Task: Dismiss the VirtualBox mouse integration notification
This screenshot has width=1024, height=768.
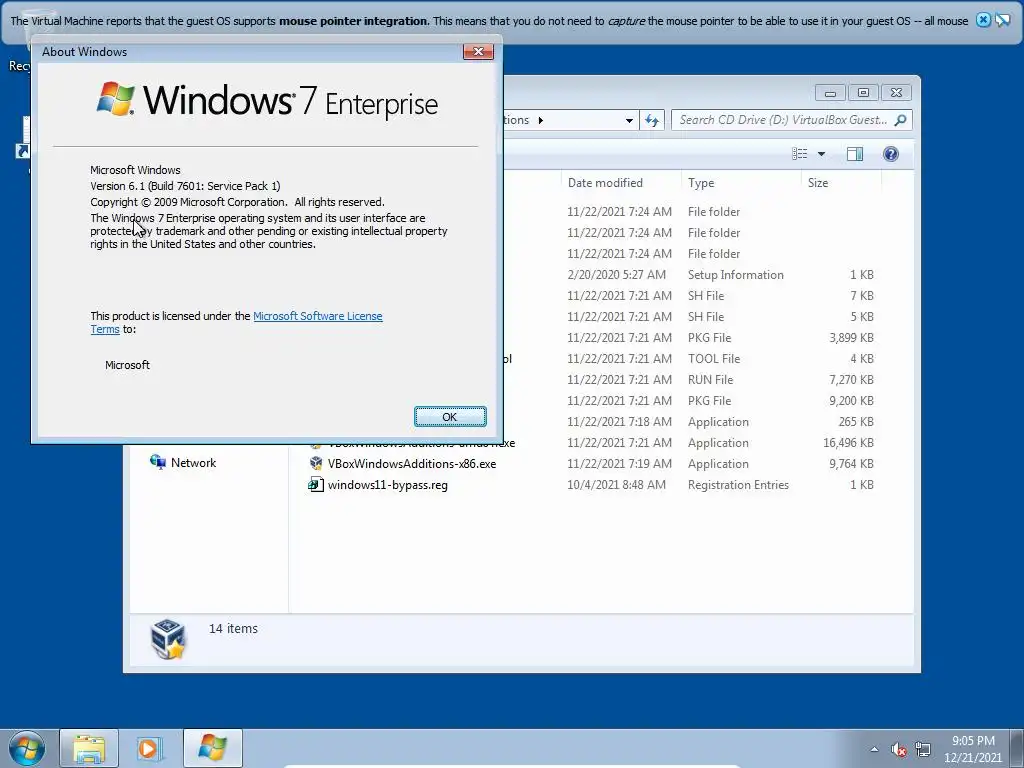Action: [x=983, y=20]
